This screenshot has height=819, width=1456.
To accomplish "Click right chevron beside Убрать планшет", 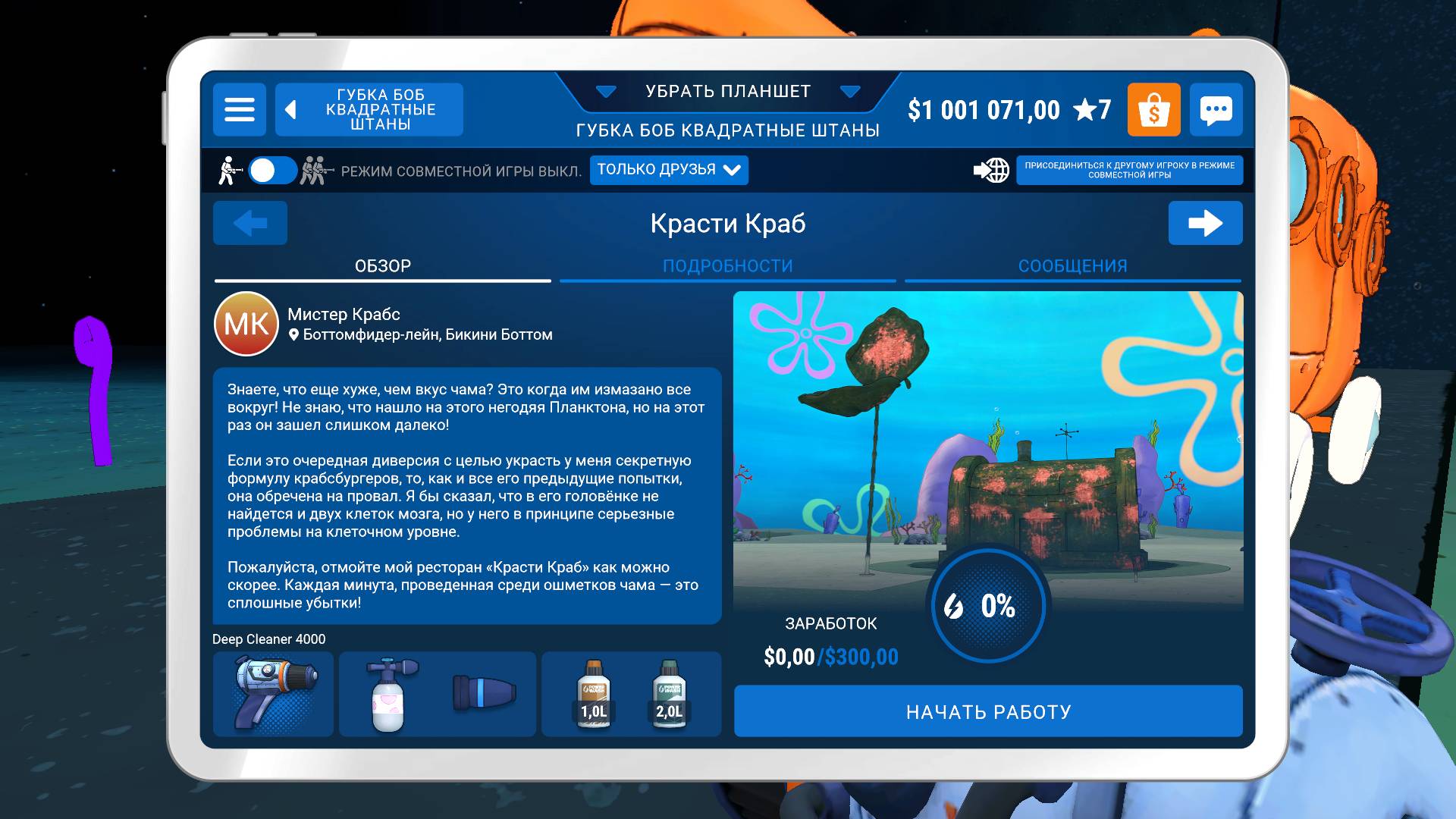I will tap(850, 92).
